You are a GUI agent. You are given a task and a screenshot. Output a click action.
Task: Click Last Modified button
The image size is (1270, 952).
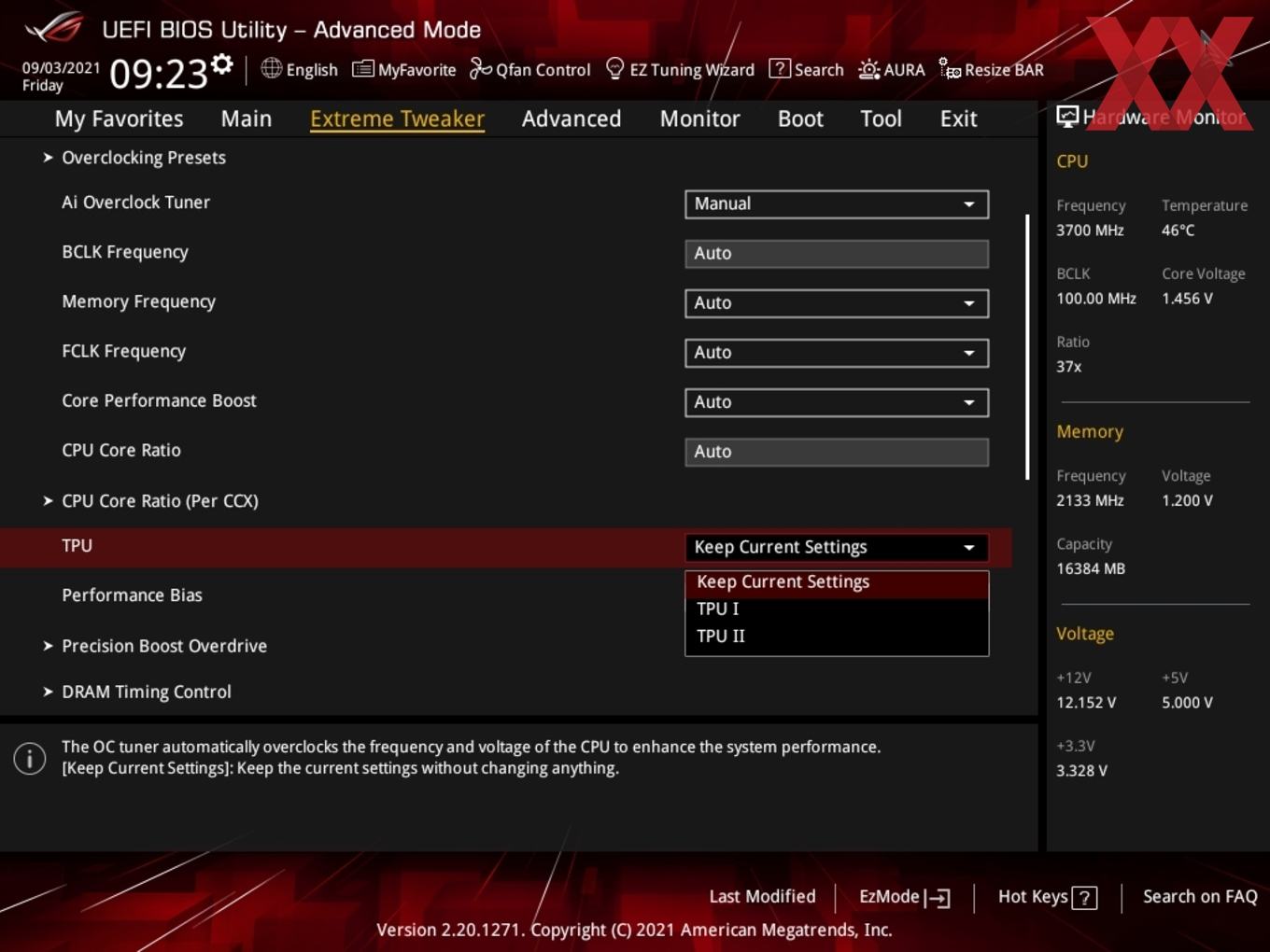coord(762,897)
